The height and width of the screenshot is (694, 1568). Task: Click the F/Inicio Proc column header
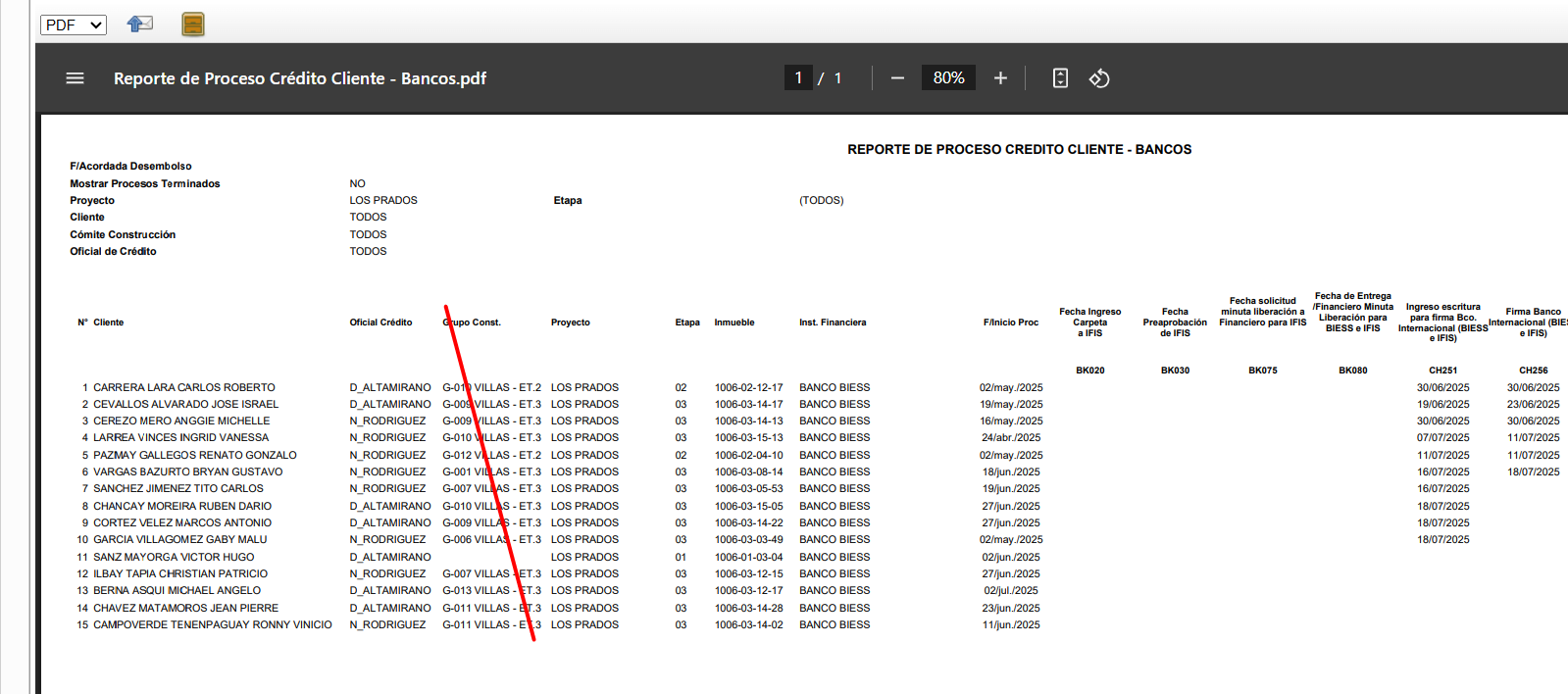1010,322
